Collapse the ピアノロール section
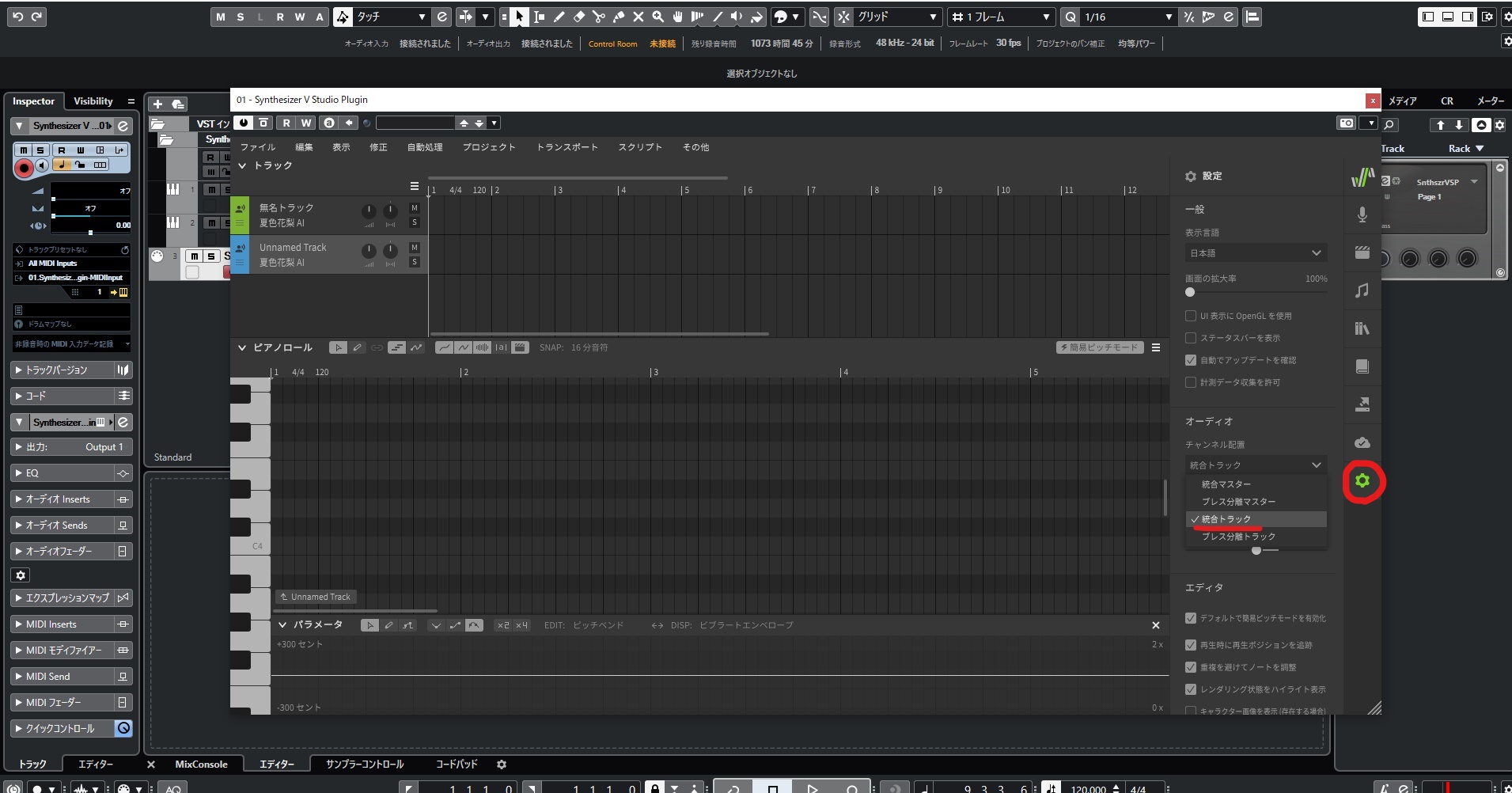Viewport: 1512px width, 793px height. (x=243, y=347)
